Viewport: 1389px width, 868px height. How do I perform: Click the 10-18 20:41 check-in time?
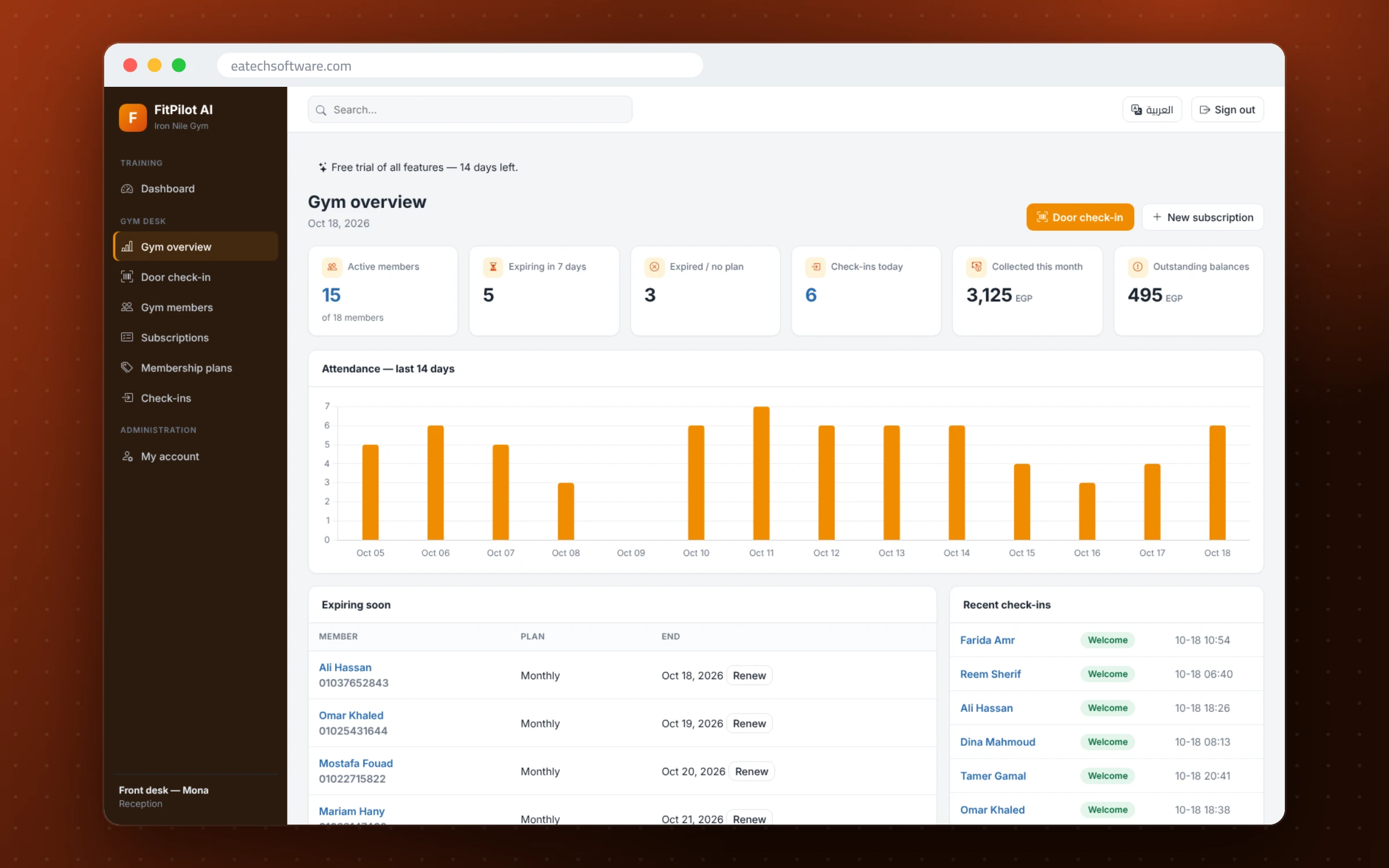coord(1202,776)
